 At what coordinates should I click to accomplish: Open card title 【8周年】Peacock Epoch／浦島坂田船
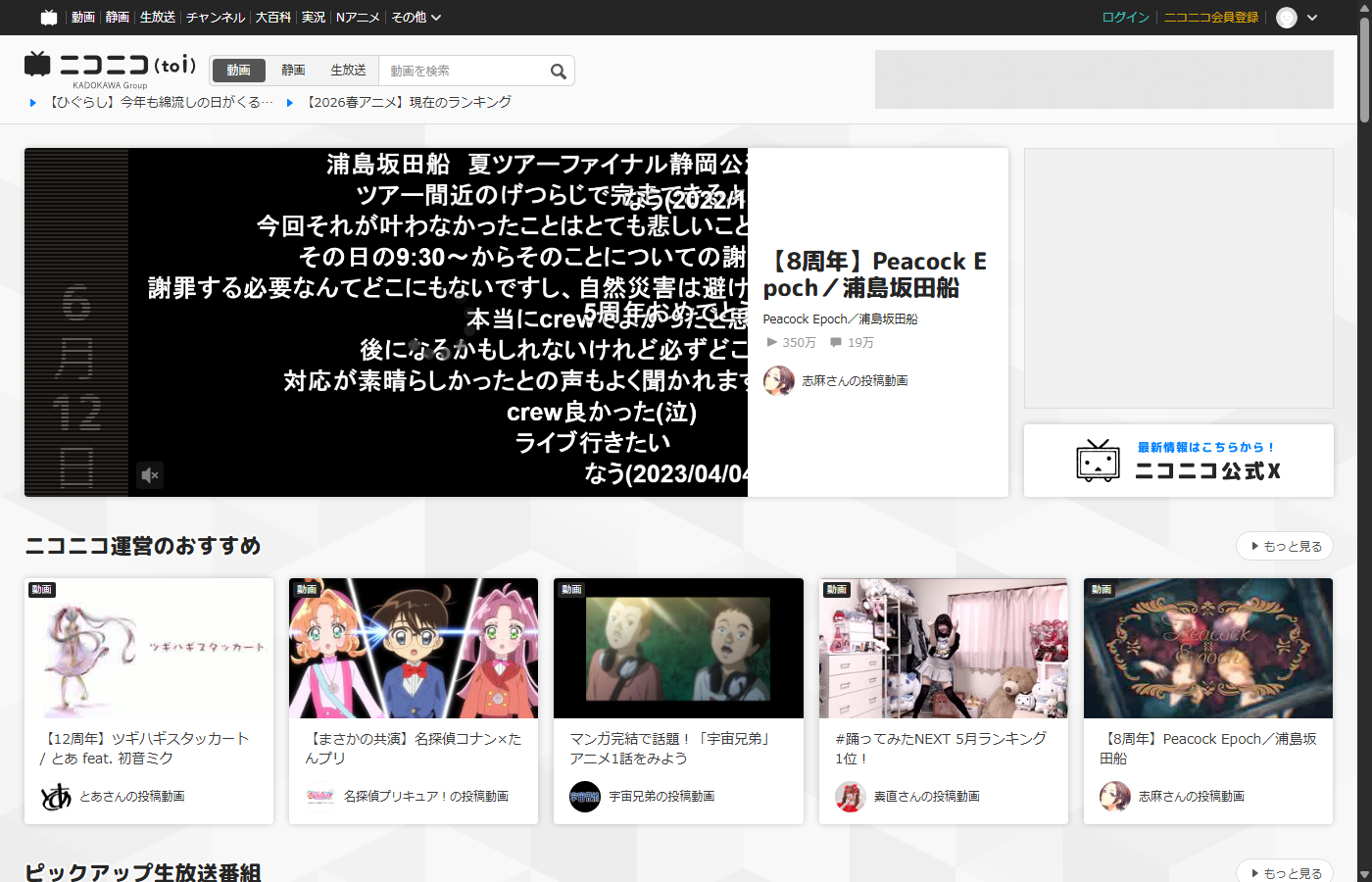pos(1208,749)
